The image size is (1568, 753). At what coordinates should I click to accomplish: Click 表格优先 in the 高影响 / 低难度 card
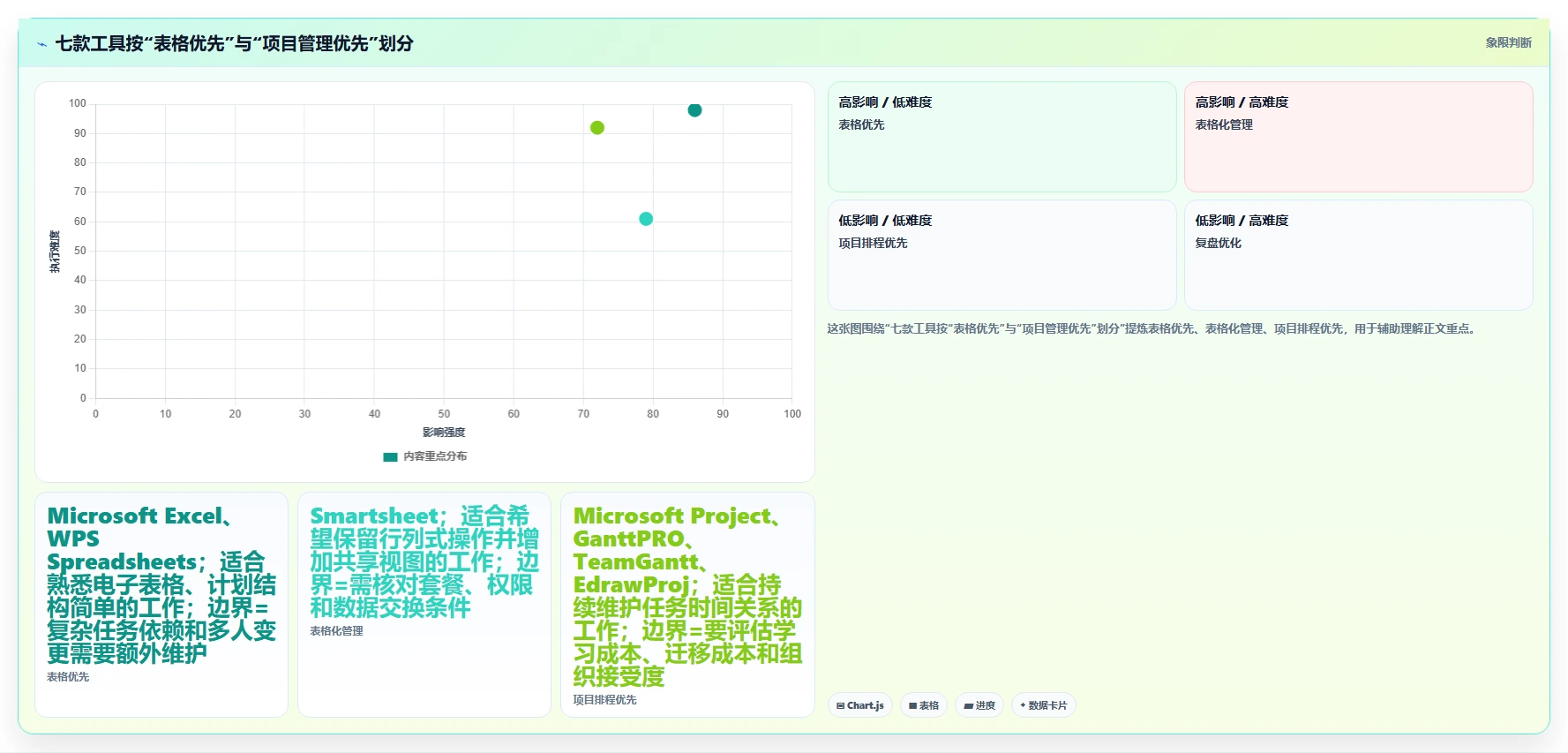pyautogui.click(x=861, y=124)
